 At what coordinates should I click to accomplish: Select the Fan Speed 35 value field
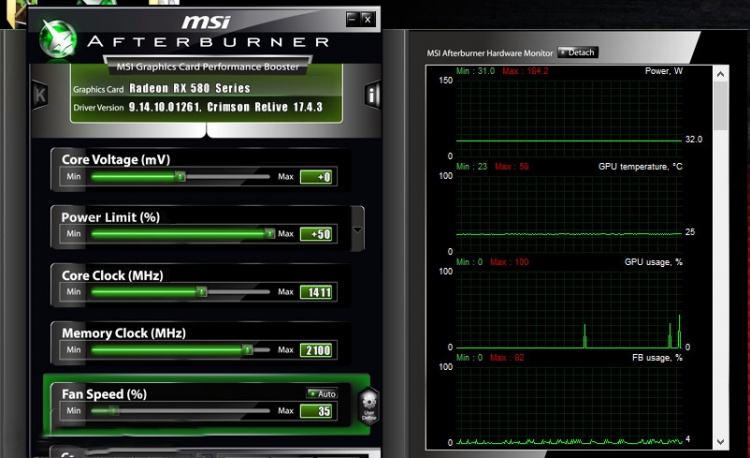316,411
